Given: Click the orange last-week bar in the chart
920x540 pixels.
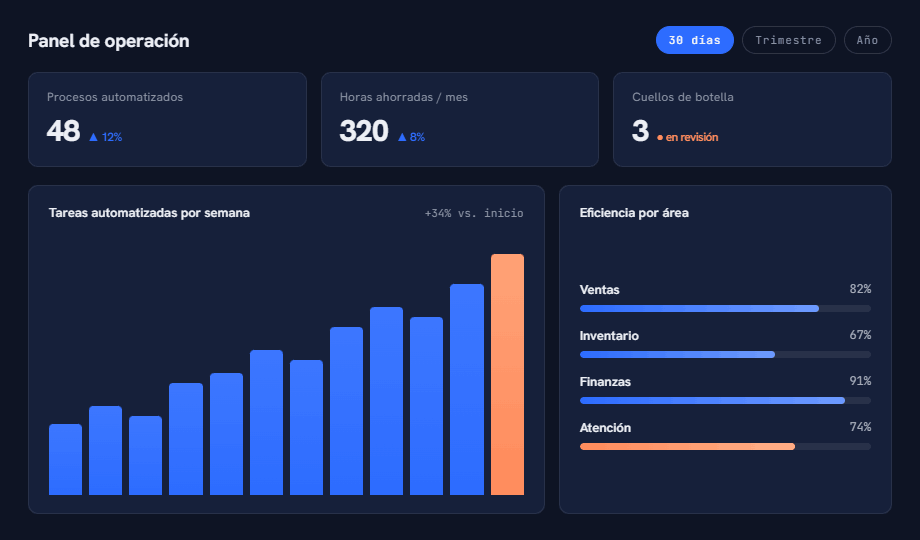Looking at the screenshot, I should coord(508,374).
